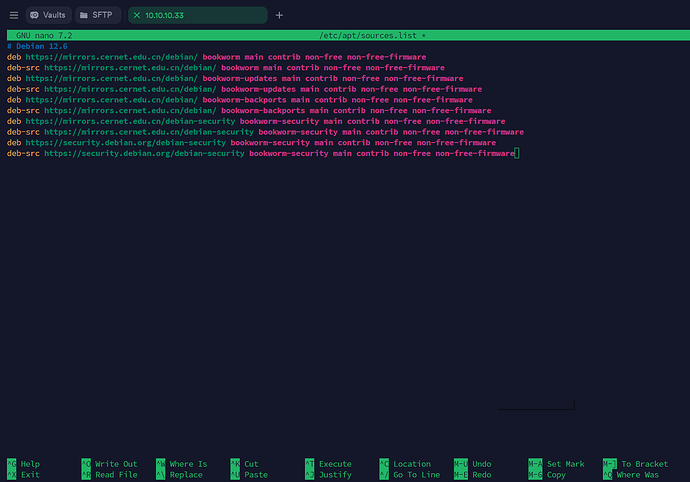Click the deb security.debian.org line
The width and height of the screenshot is (690, 482).
click(x=251, y=143)
